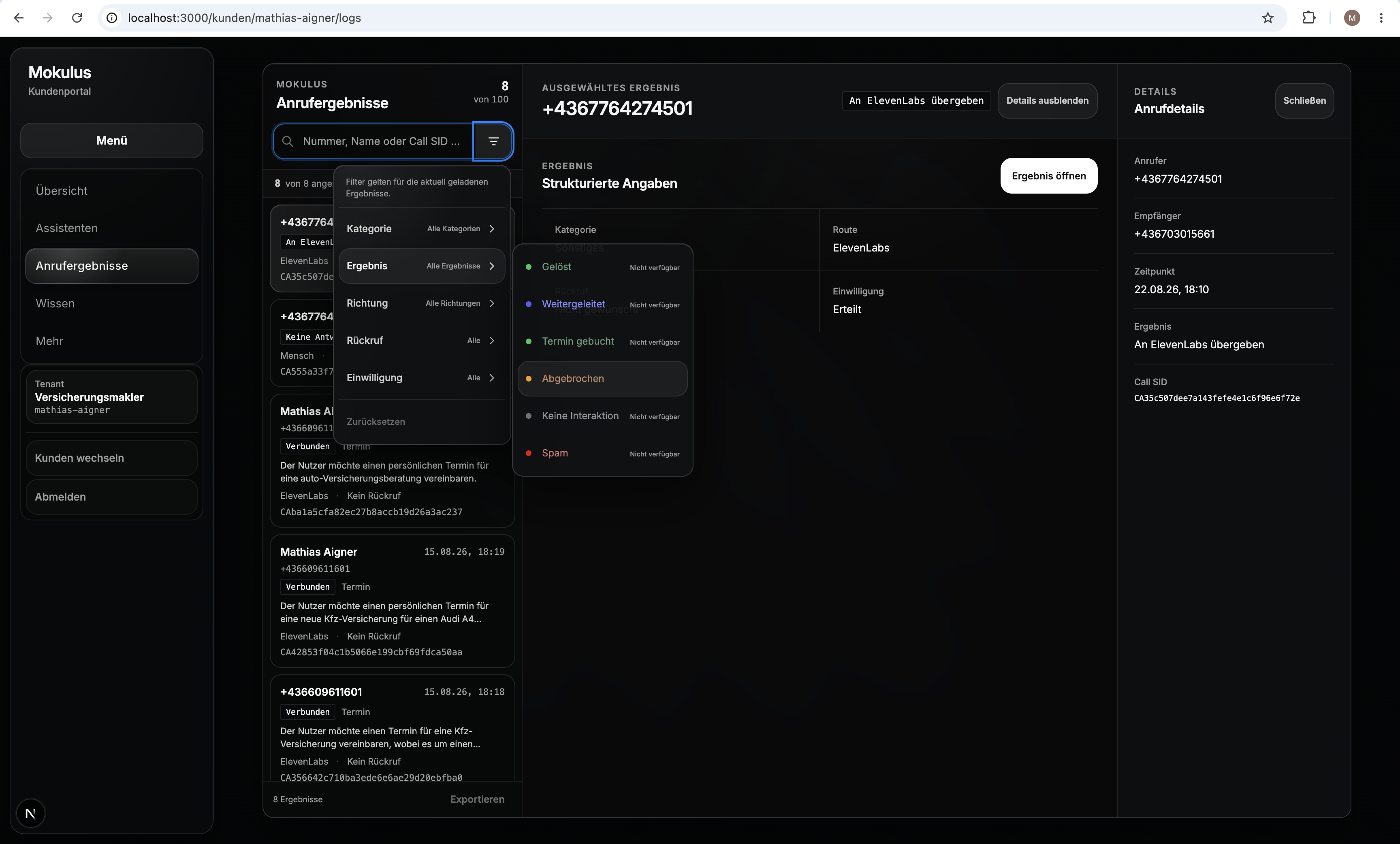Screen dimensions: 1400x844
Task: Click Ergebnis öffnen
Action: pos(1048,176)
